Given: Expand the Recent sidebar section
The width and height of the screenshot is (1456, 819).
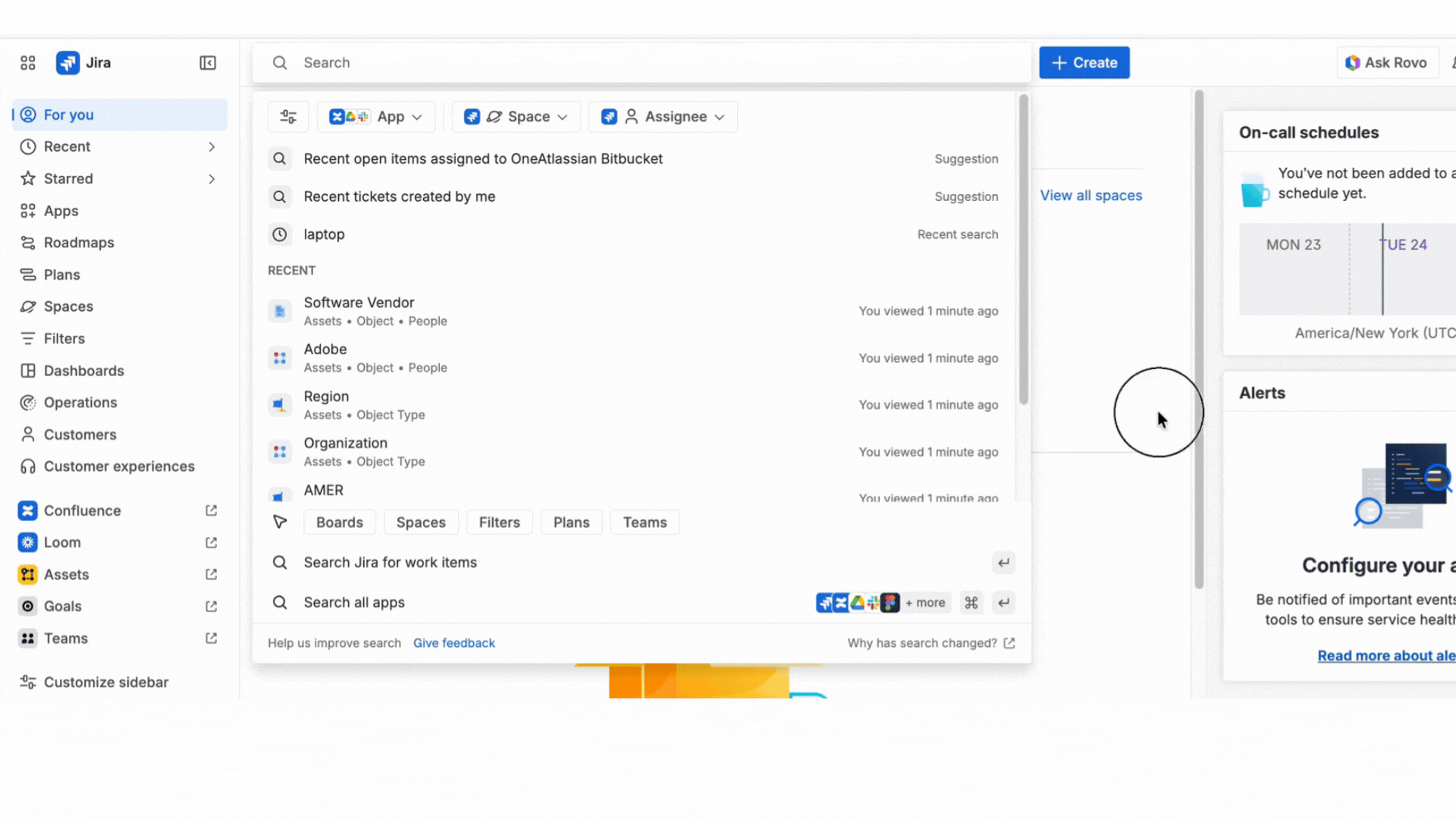Looking at the screenshot, I should (212, 147).
